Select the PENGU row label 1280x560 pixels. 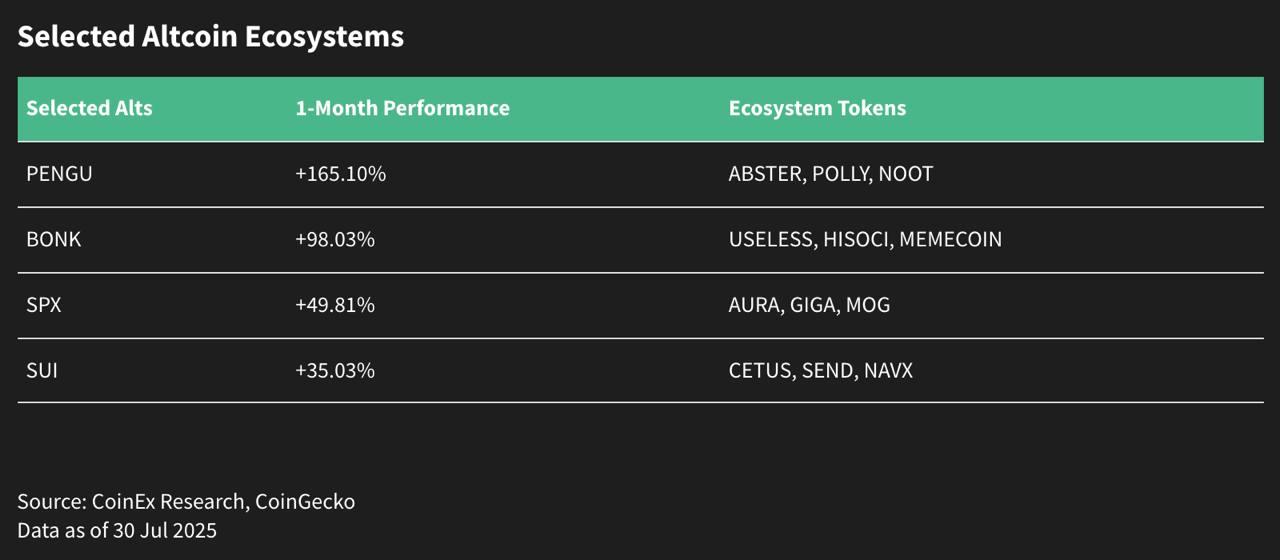pyautogui.click(x=59, y=174)
